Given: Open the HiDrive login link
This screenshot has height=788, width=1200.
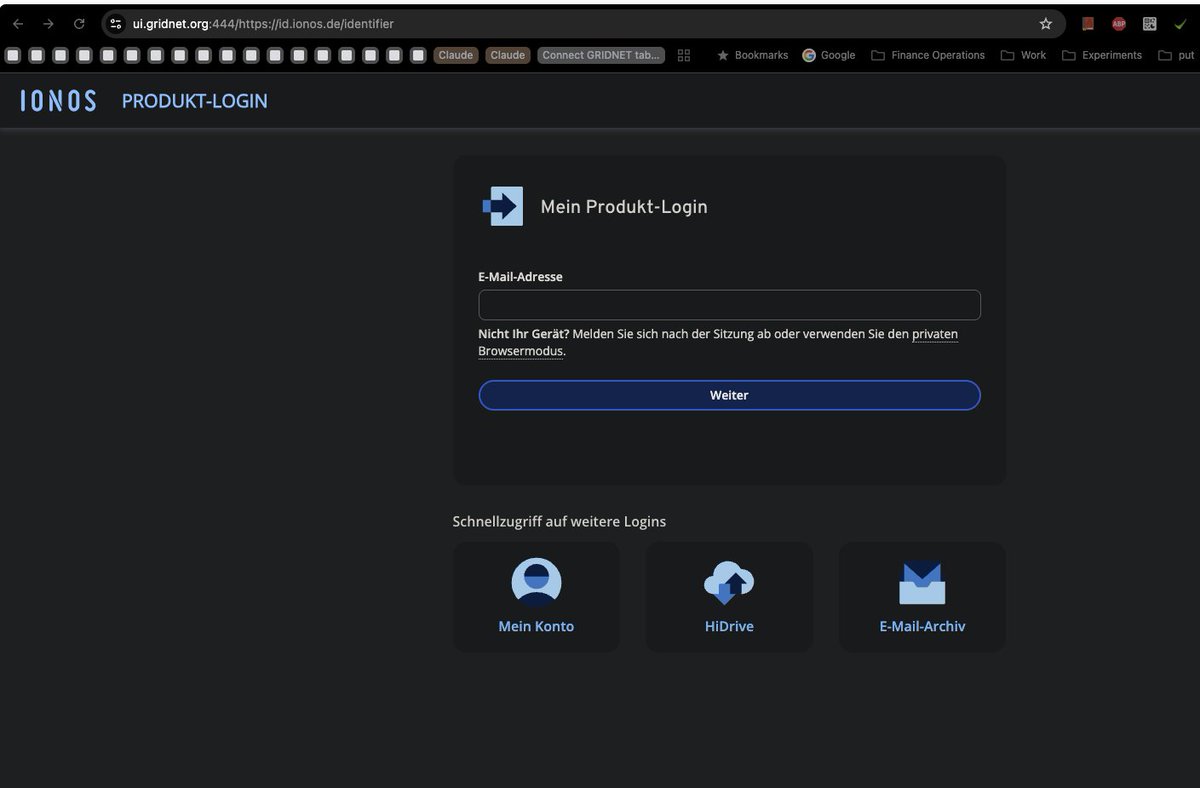Looking at the screenshot, I should click(x=729, y=627).
